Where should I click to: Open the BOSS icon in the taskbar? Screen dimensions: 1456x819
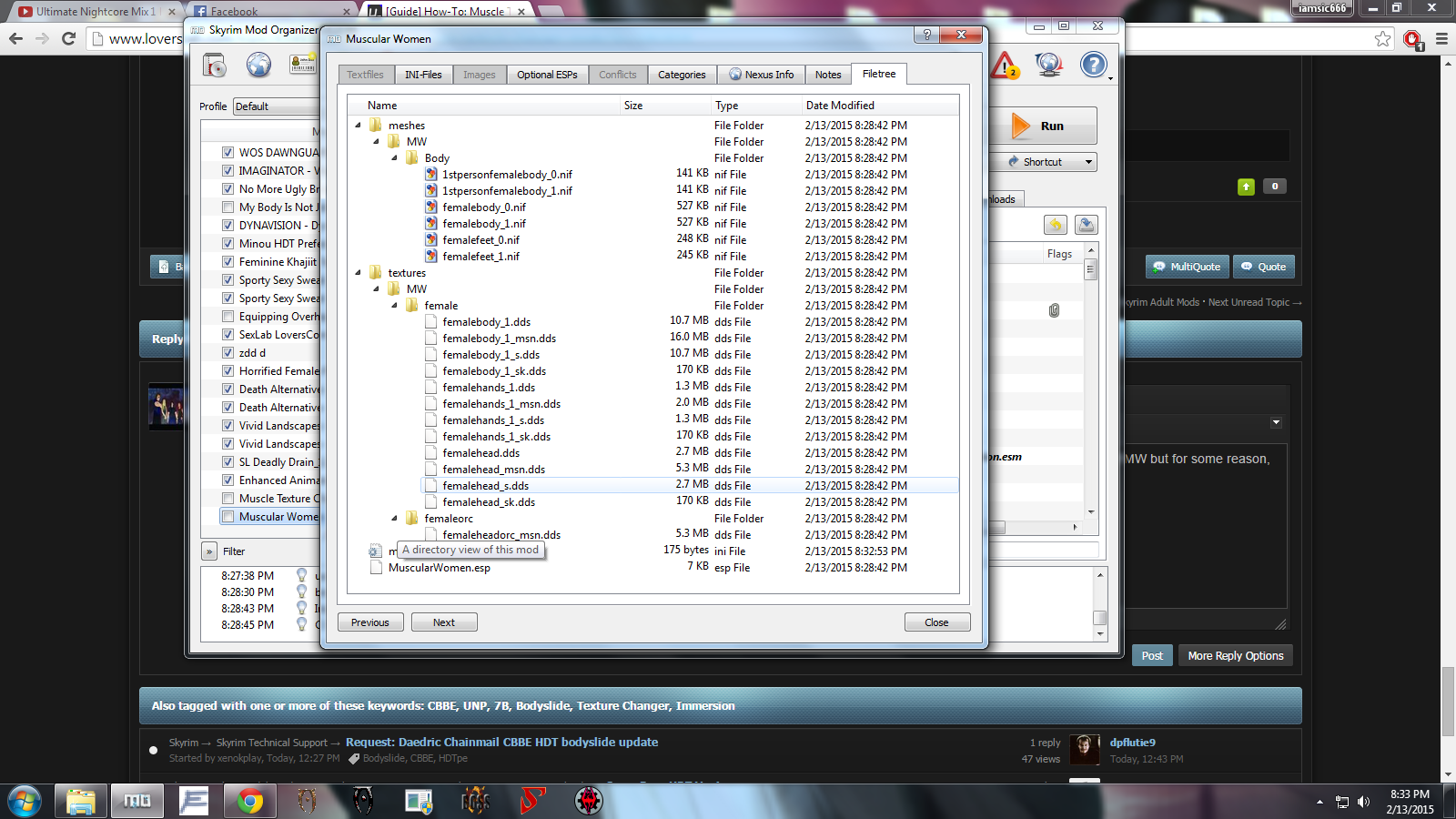click(x=475, y=801)
